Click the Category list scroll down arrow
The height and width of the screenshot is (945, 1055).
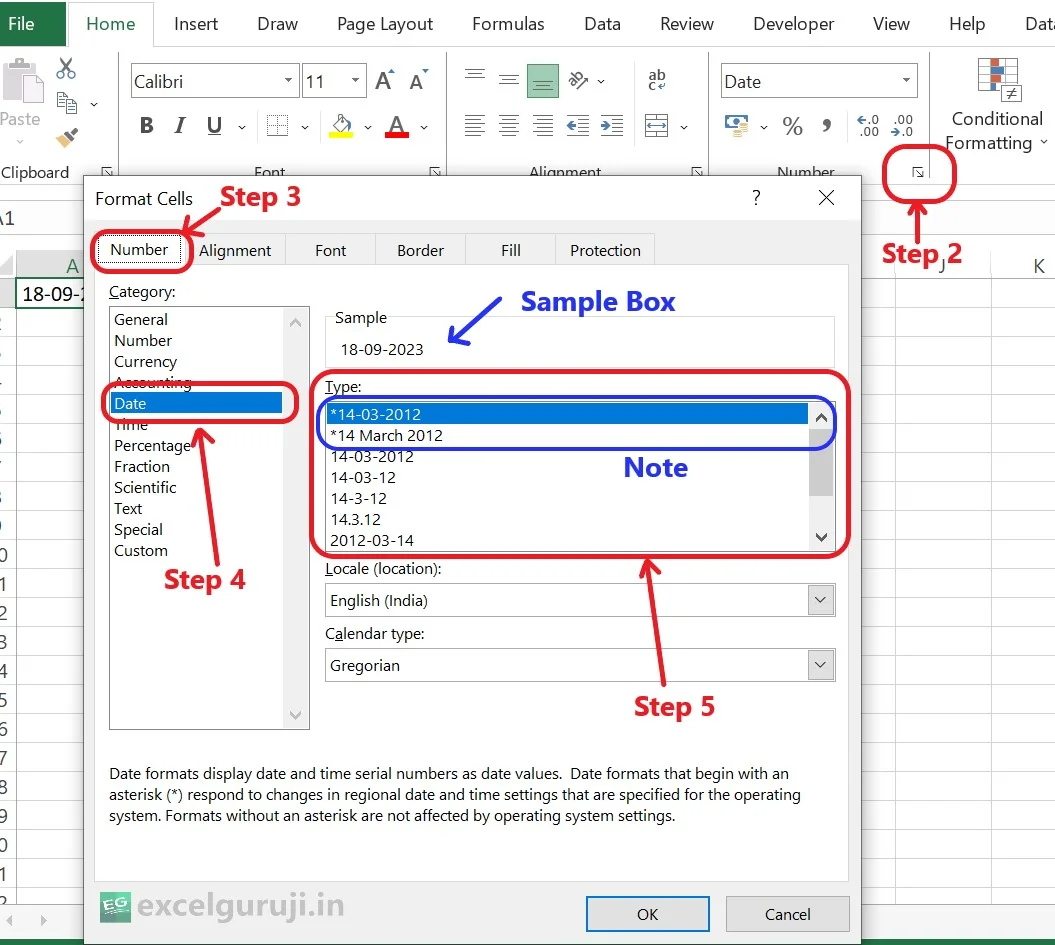[x=295, y=714]
